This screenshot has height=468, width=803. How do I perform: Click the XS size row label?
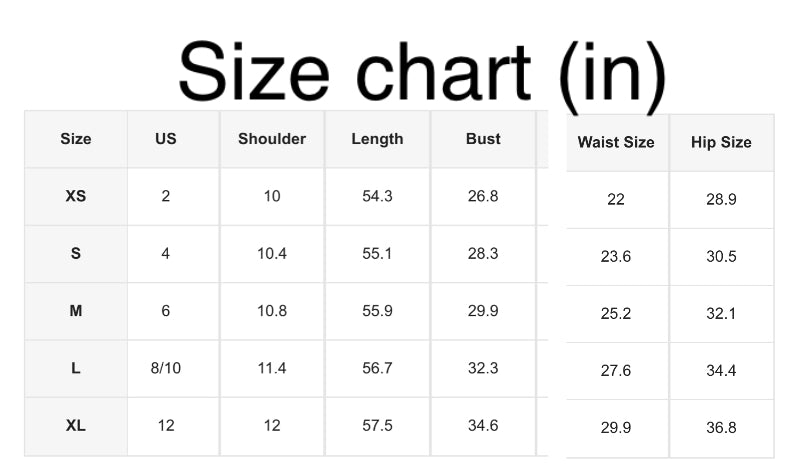(76, 196)
